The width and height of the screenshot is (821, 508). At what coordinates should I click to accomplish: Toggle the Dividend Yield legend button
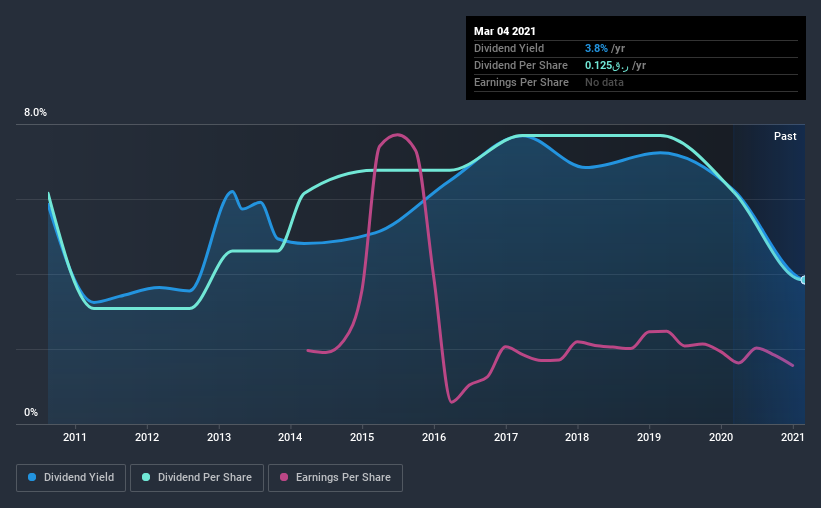71,478
